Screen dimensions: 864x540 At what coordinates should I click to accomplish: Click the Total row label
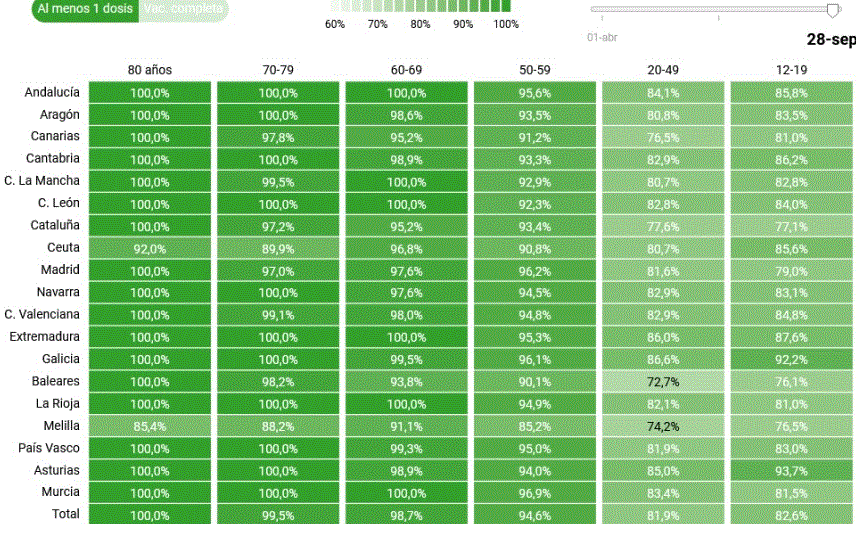coord(64,514)
